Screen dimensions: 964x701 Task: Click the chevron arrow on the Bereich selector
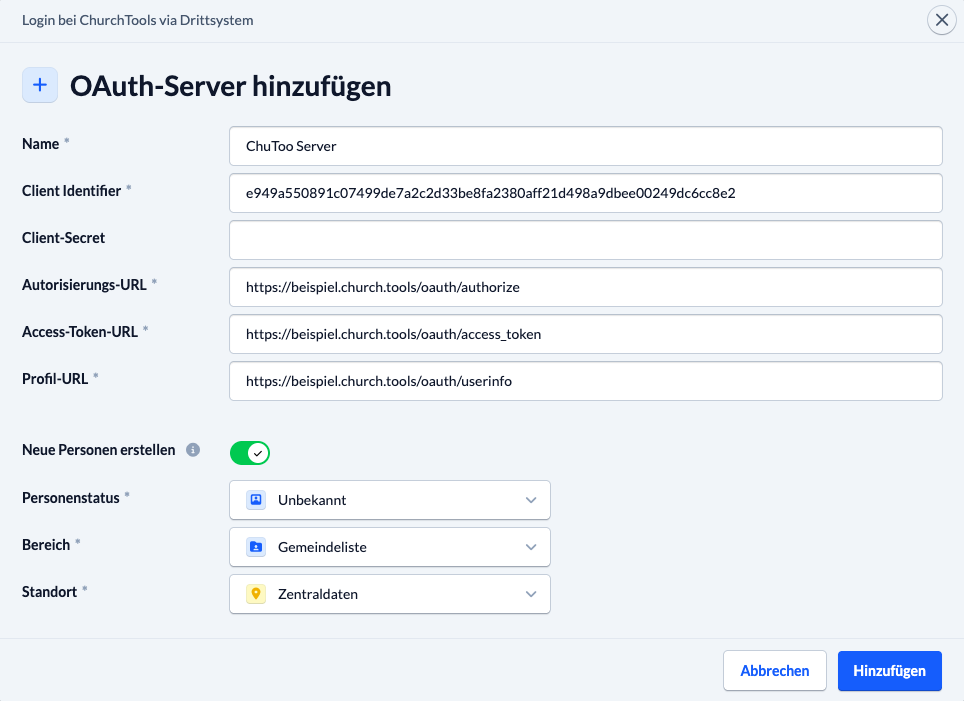[x=531, y=547]
